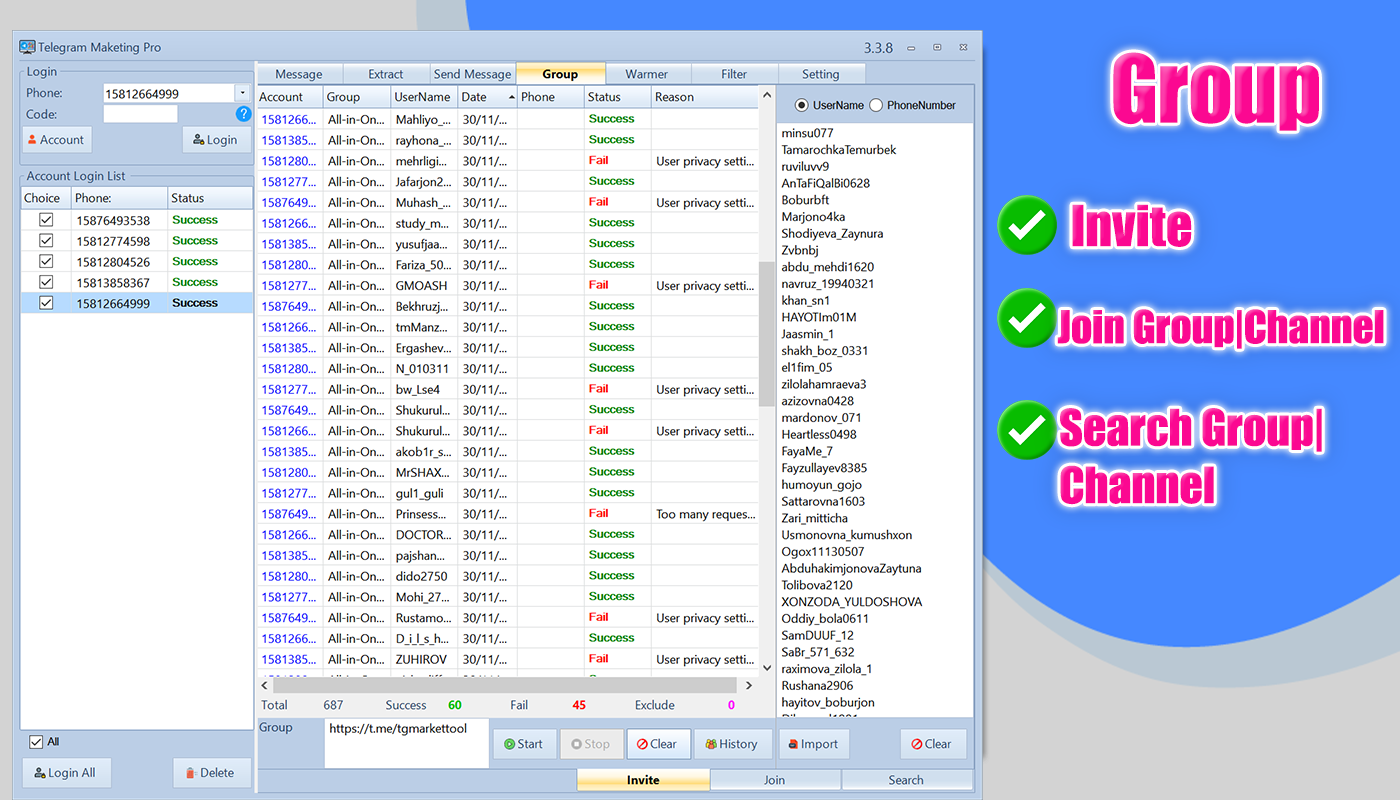Toggle the All checkbox
This screenshot has height=800, width=1400.
[36, 742]
